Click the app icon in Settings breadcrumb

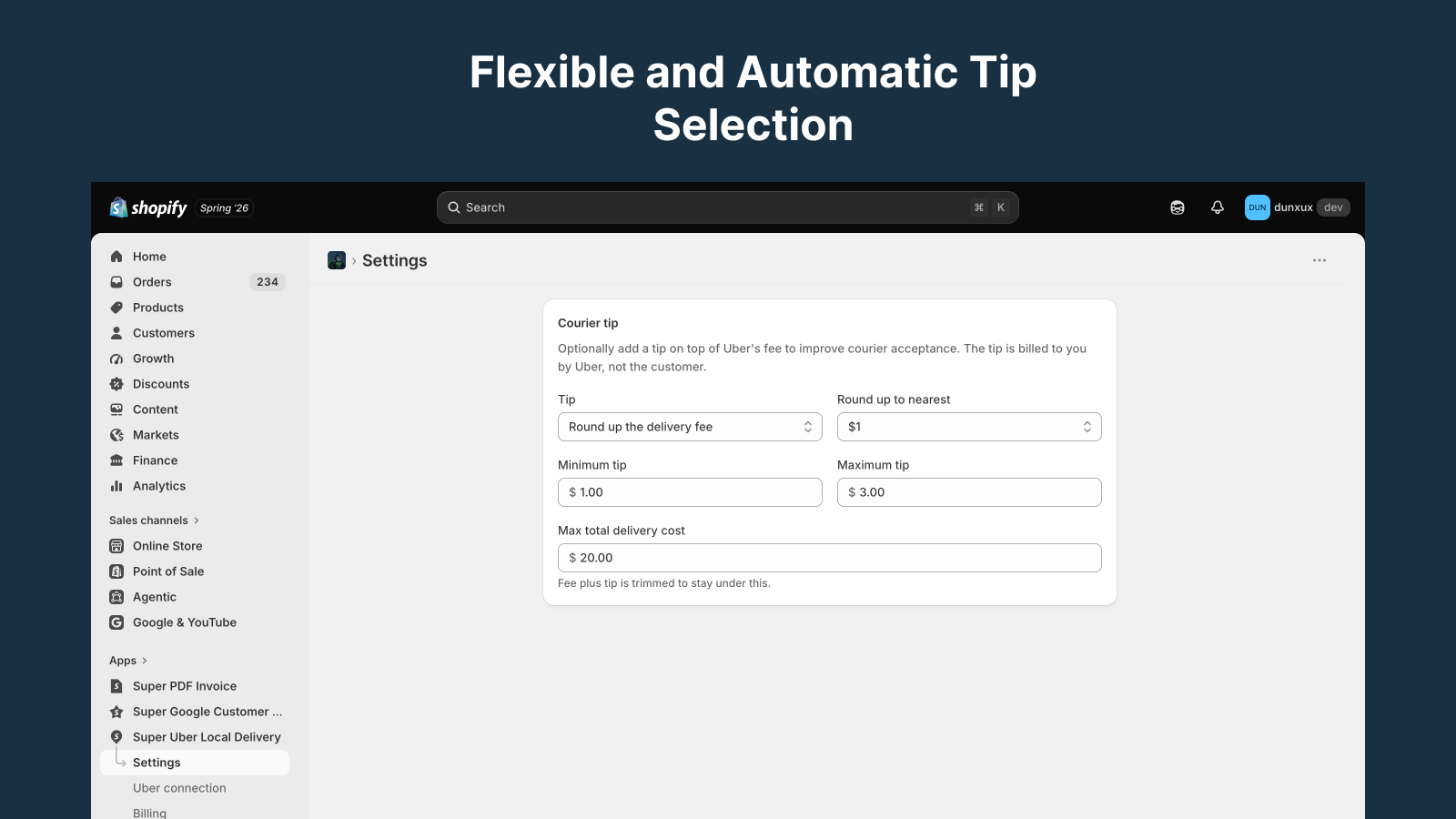click(337, 260)
